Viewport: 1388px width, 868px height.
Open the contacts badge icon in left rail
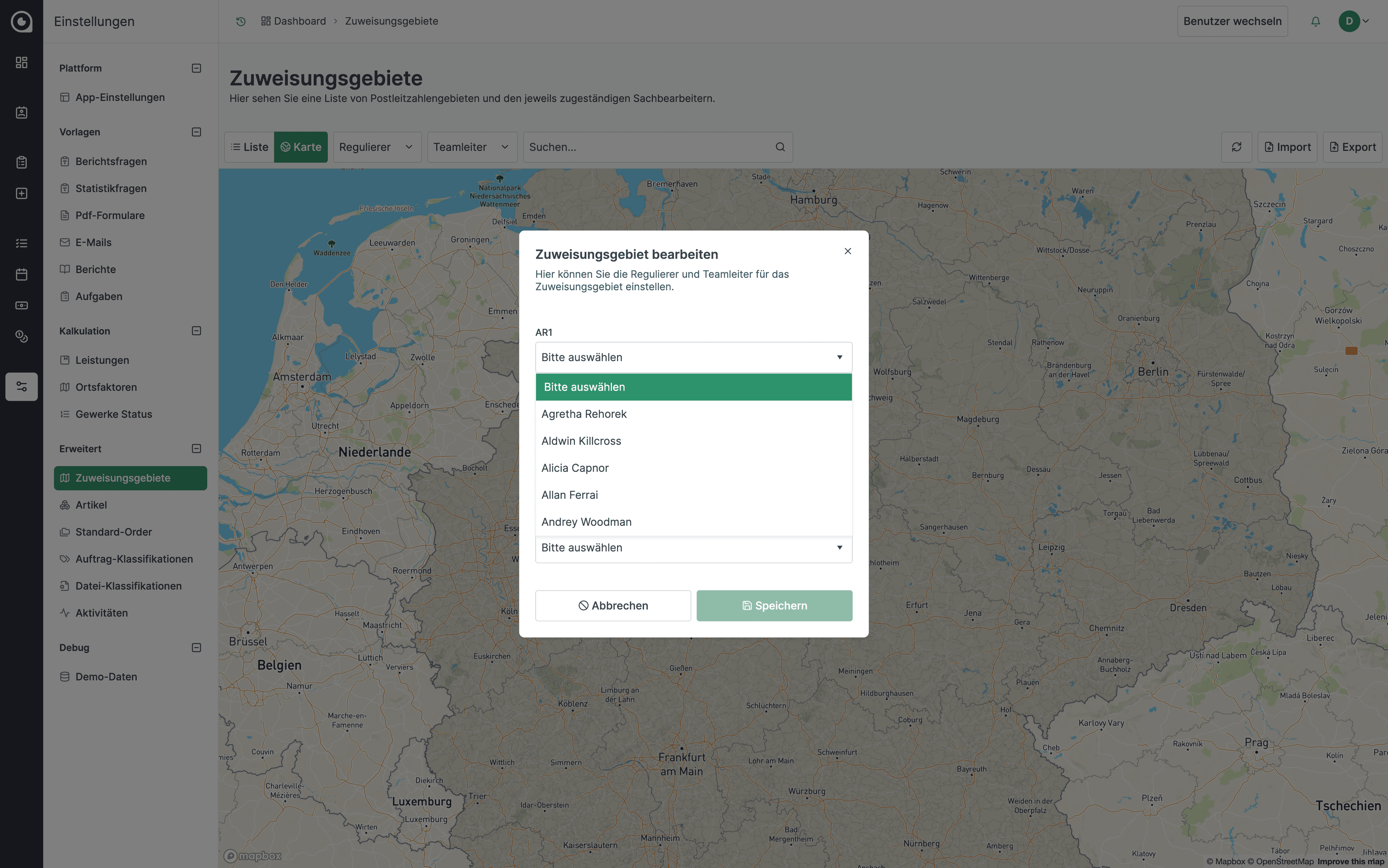pos(21,112)
